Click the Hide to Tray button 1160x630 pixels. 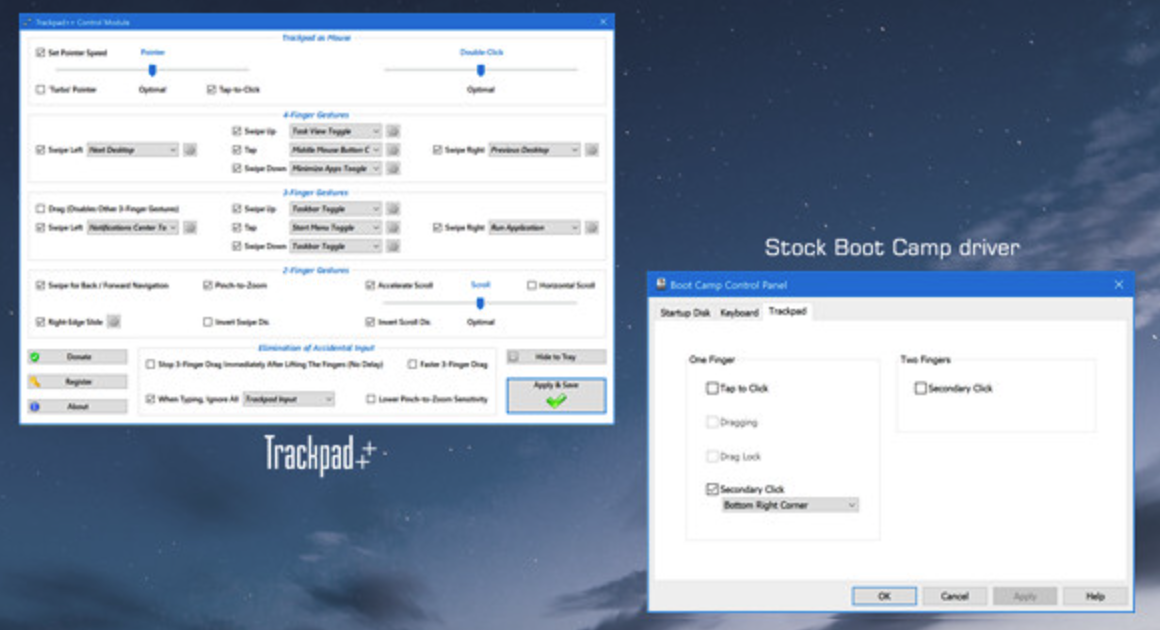(x=556, y=357)
